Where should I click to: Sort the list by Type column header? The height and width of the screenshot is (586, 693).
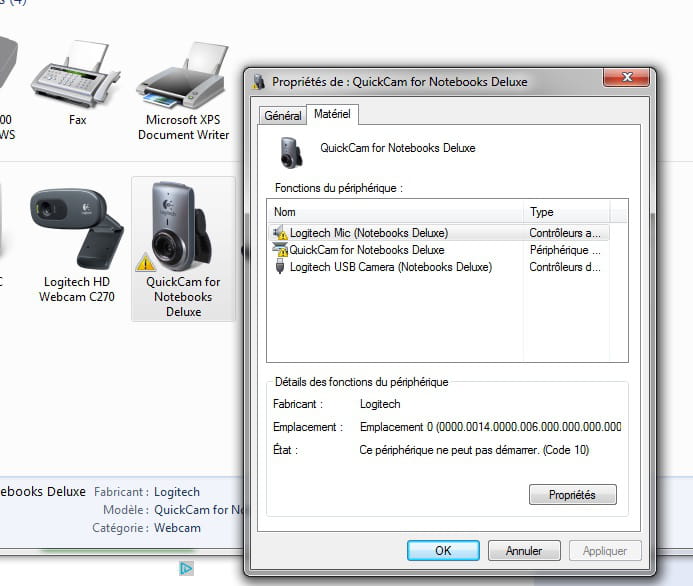point(567,212)
